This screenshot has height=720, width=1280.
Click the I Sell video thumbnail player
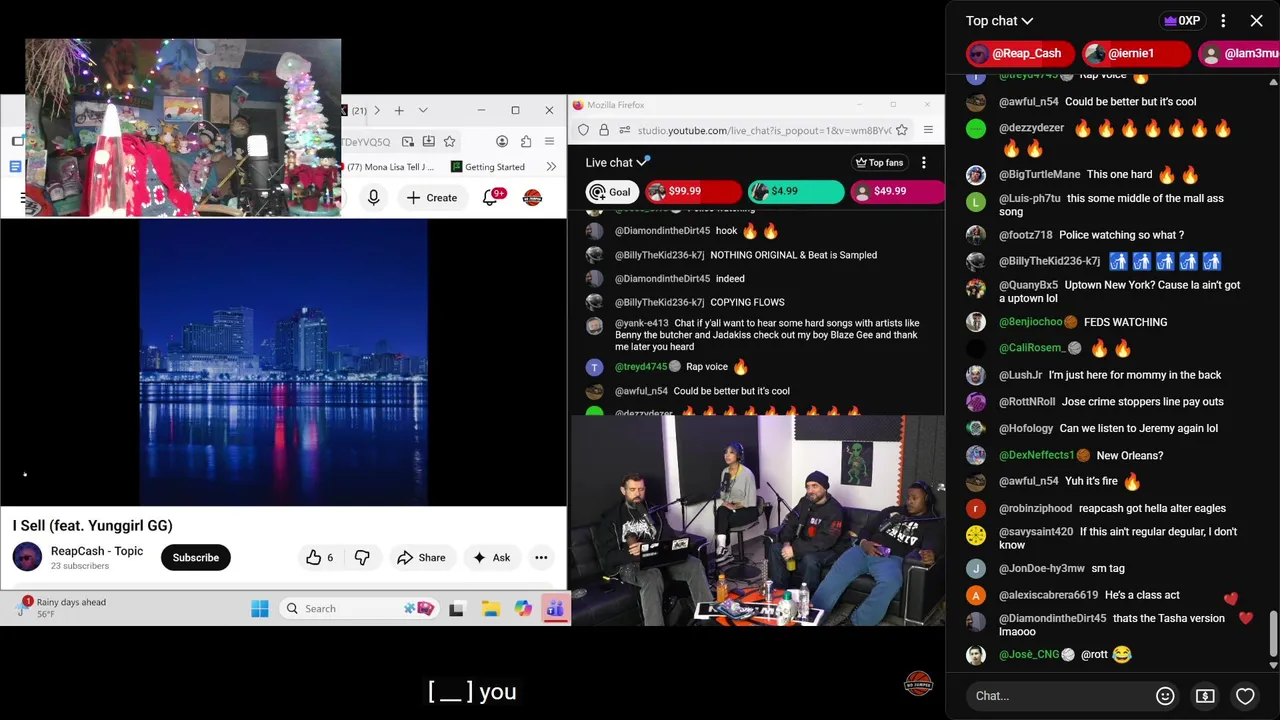tap(283, 363)
